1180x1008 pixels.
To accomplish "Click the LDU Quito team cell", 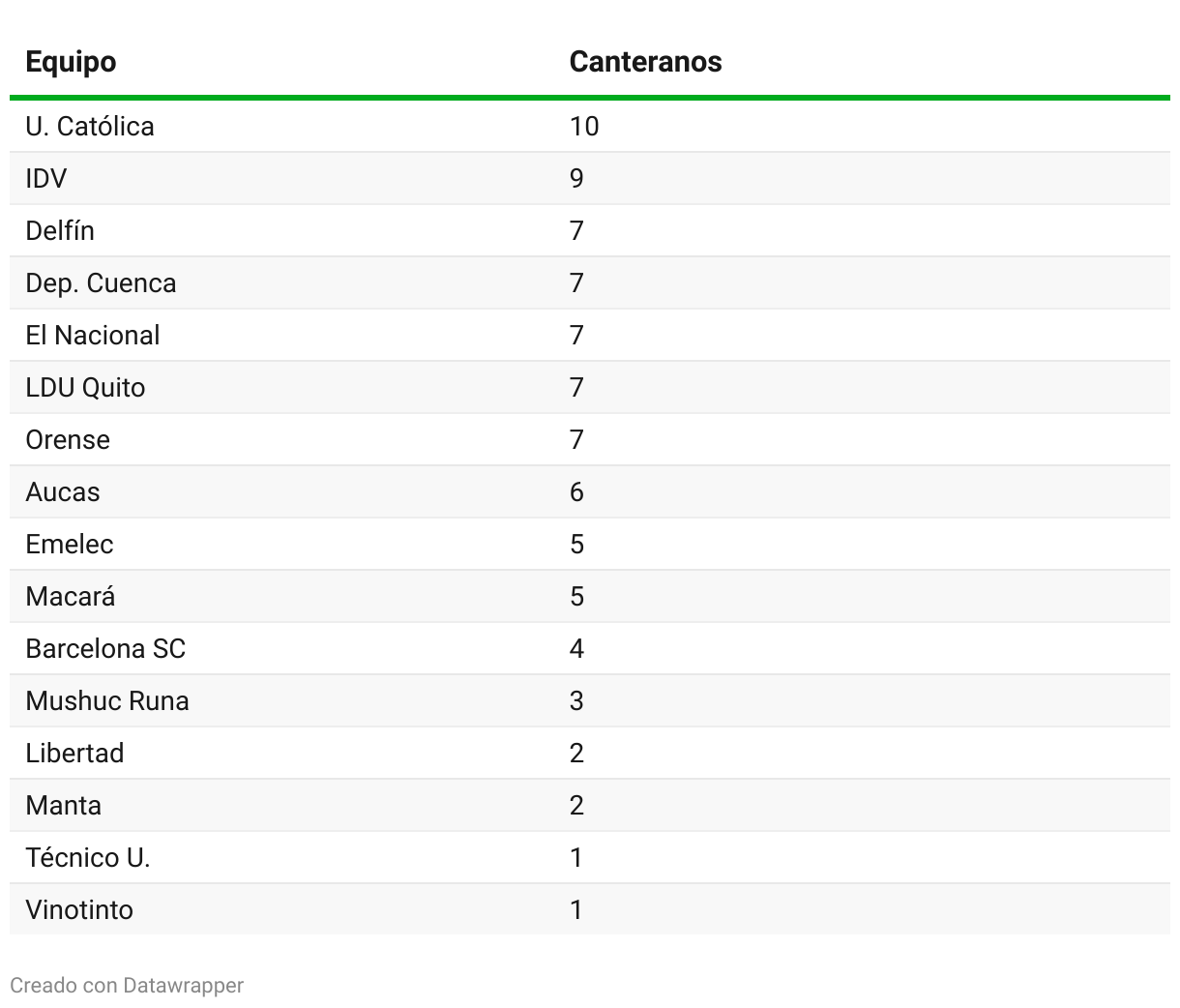I will pos(85,388).
